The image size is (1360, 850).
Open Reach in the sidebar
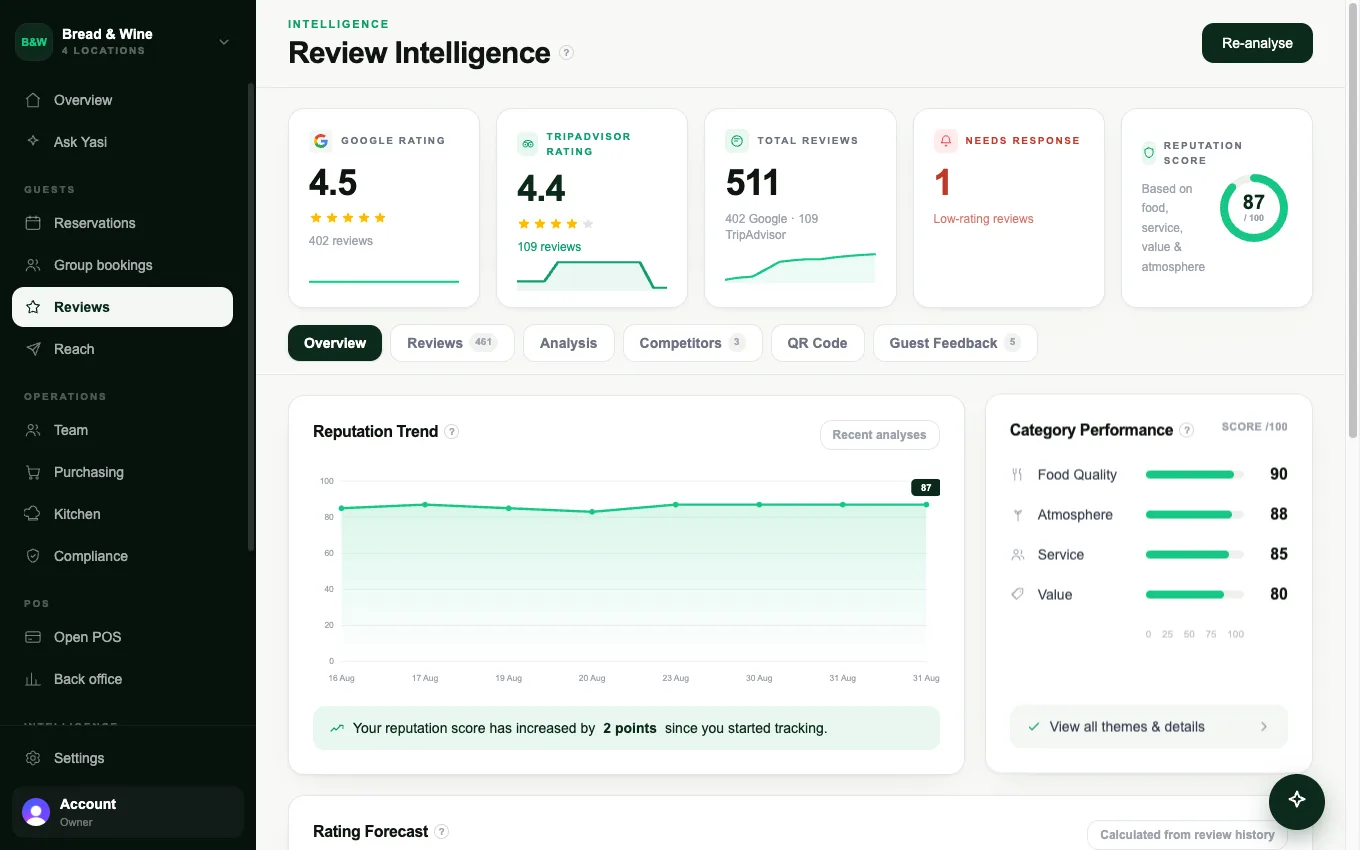(122, 349)
